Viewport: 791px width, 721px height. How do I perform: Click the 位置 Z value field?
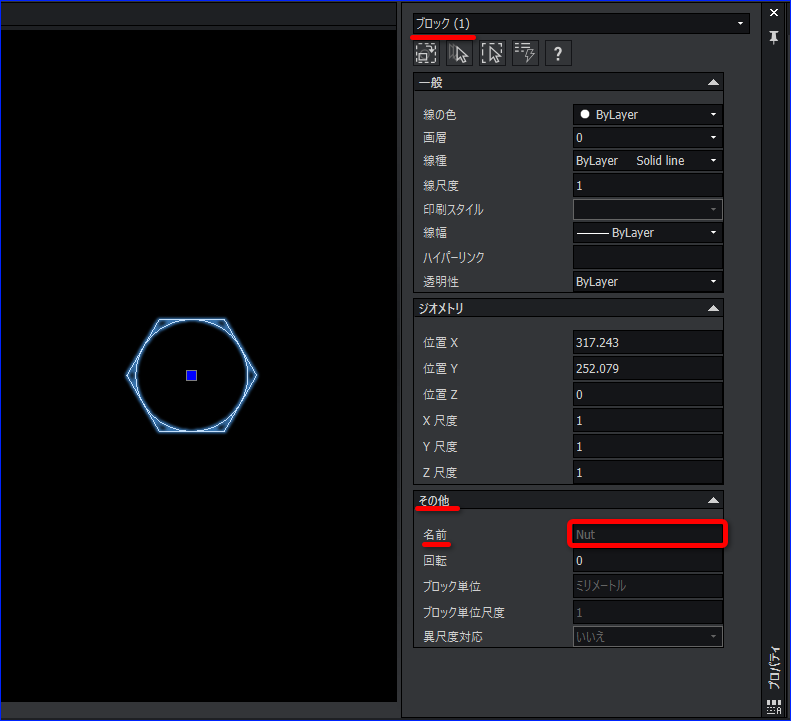coord(648,395)
